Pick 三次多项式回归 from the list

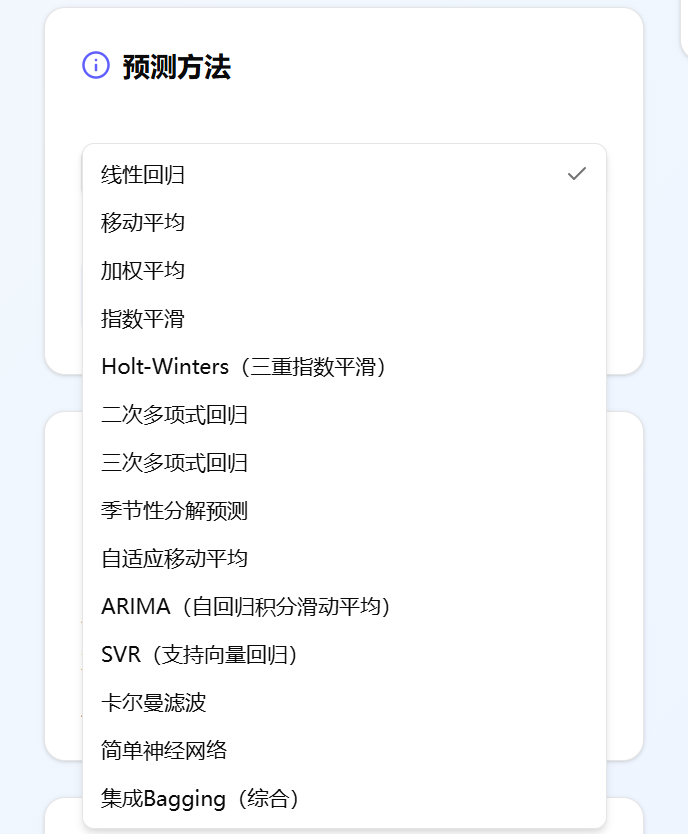(175, 463)
